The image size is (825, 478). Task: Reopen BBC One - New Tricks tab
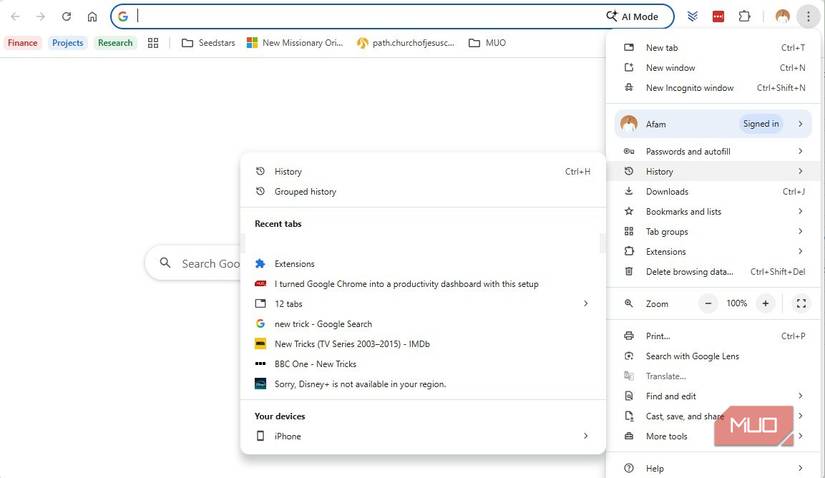coord(315,364)
